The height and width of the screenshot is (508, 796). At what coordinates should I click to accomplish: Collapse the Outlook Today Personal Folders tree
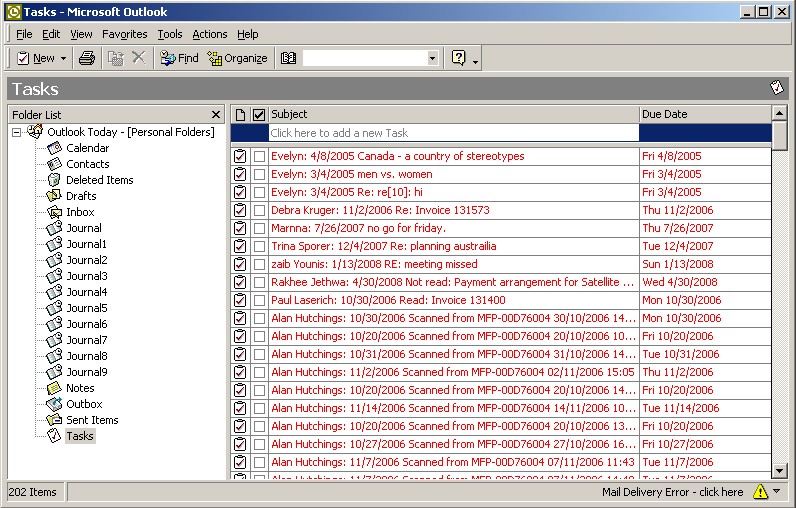[17, 132]
